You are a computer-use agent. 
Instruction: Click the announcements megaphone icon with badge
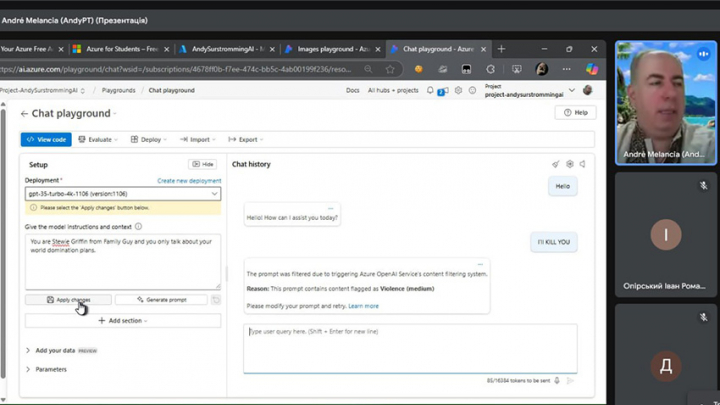click(443, 91)
